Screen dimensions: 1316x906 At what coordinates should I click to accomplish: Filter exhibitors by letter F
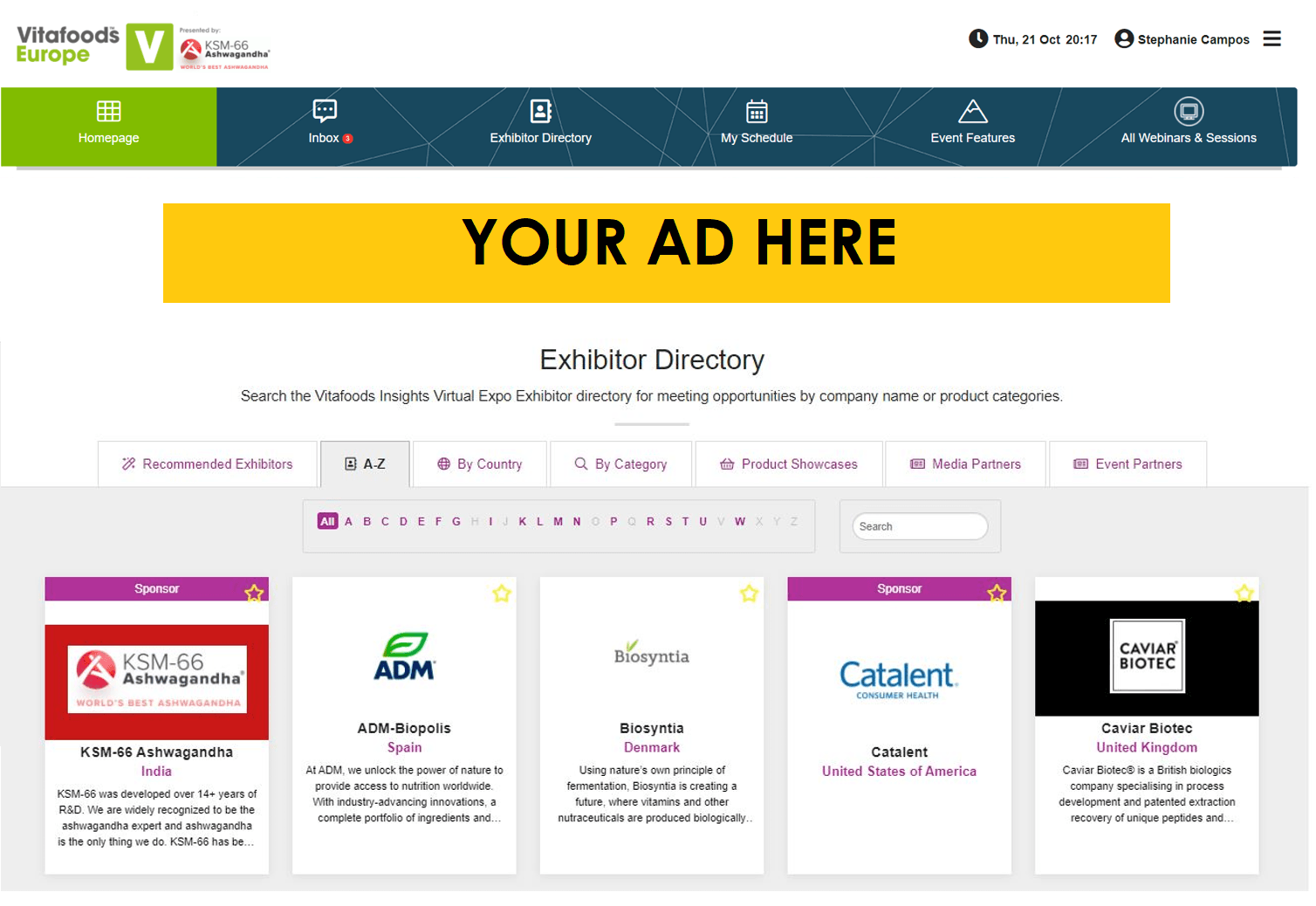click(438, 521)
